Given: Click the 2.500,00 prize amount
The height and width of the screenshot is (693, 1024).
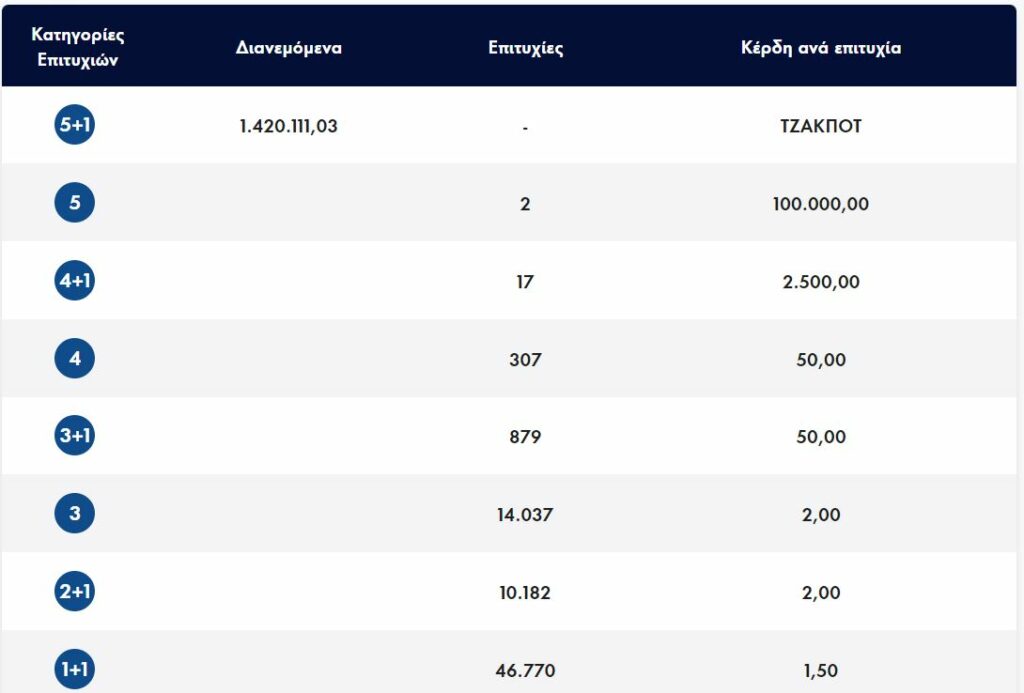Looking at the screenshot, I should point(821,282).
